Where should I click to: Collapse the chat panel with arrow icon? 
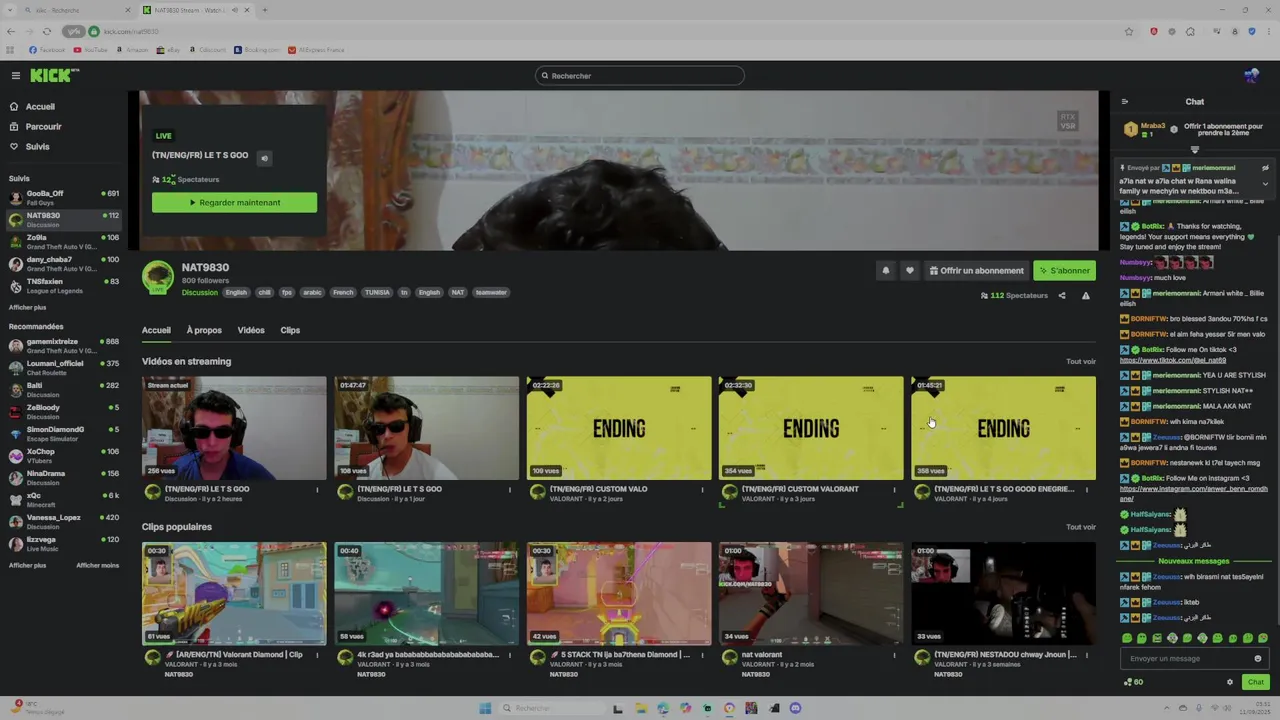coord(1124,102)
